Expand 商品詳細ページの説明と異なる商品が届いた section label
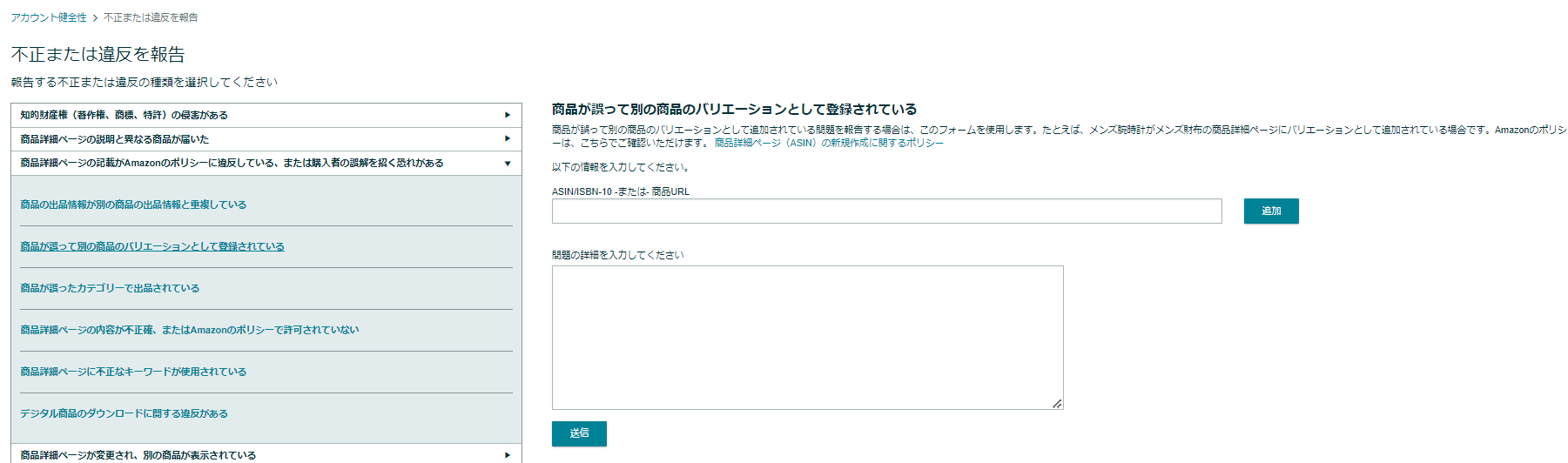The height and width of the screenshot is (463, 1568). (x=115, y=139)
